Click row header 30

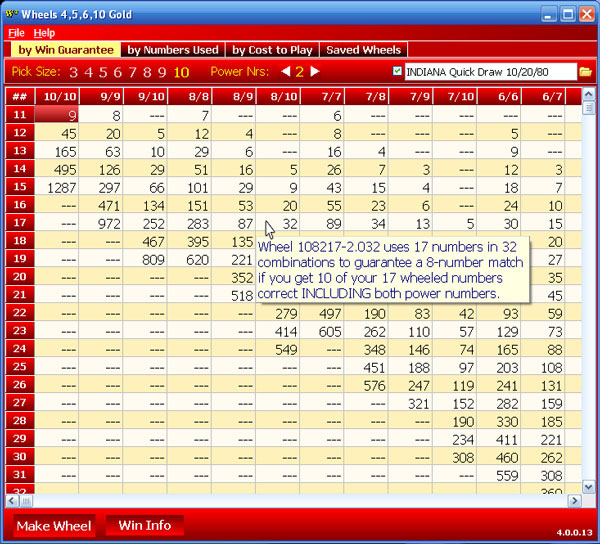click(20, 456)
